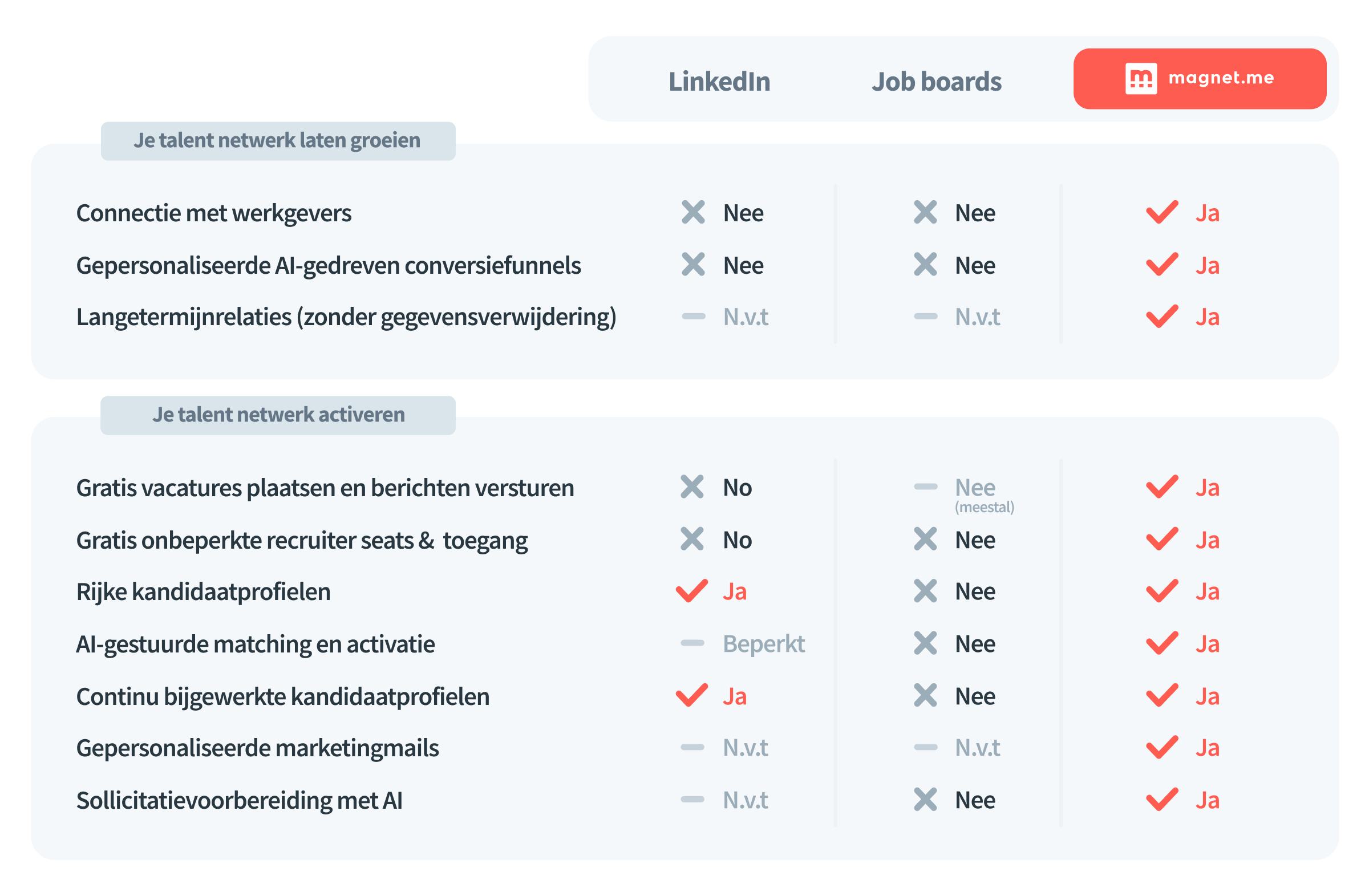Click magnet.me's checkmark for Connectie met werkgevers
Image resolution: width=1369 pixels, height=896 pixels.
pyautogui.click(x=1161, y=212)
